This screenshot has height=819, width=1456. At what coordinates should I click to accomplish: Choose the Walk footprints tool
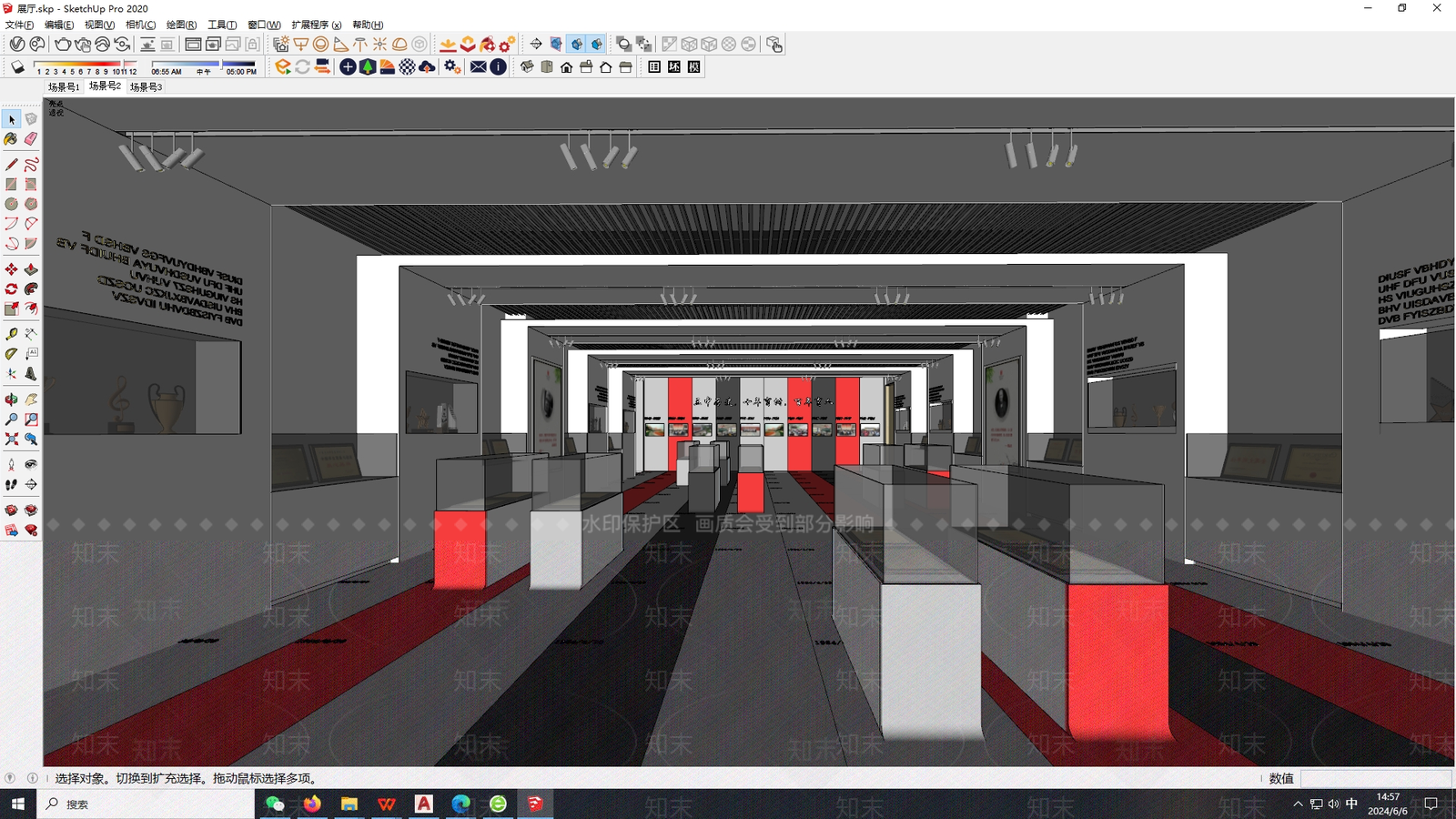(11, 485)
